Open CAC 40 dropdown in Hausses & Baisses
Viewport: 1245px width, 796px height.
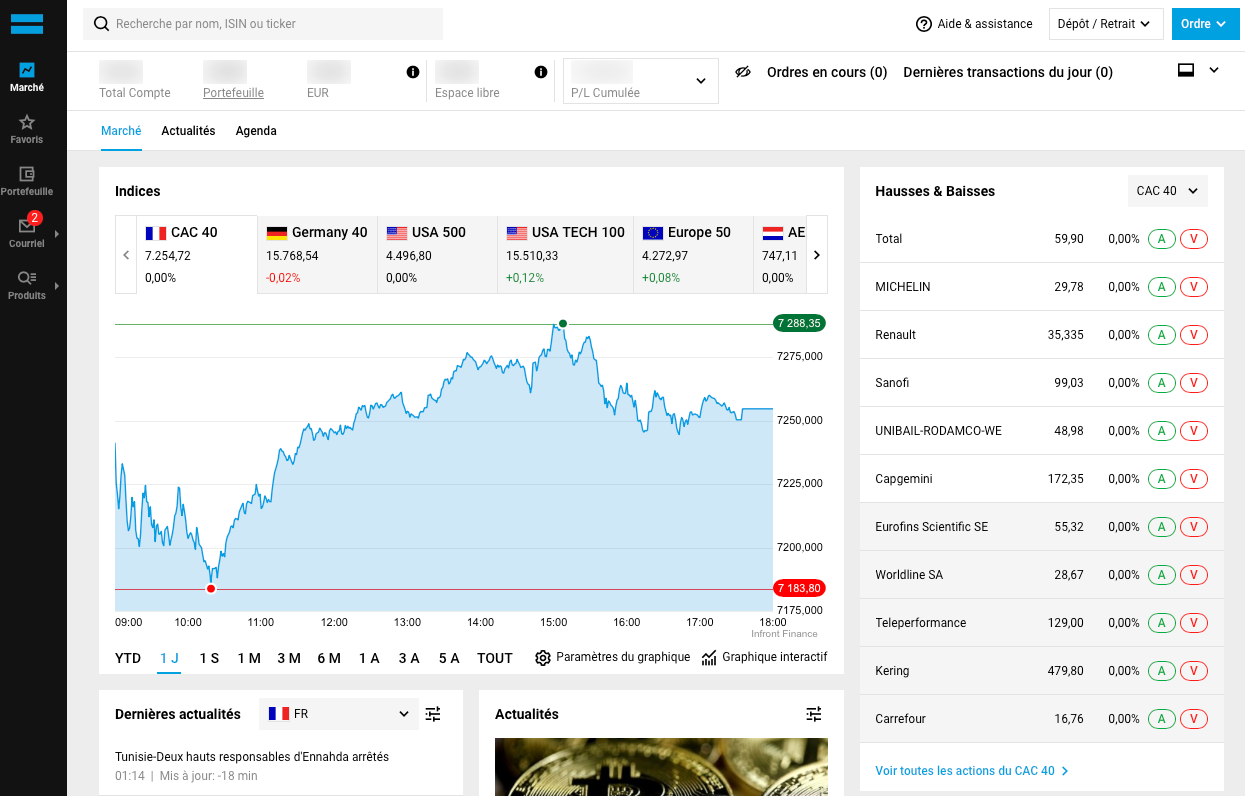pos(1168,191)
